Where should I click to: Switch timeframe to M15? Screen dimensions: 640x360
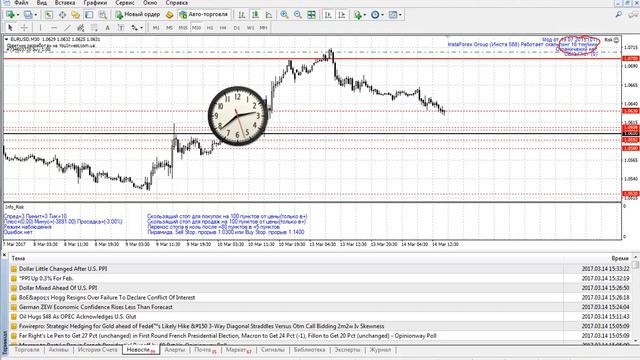(x=183, y=28)
